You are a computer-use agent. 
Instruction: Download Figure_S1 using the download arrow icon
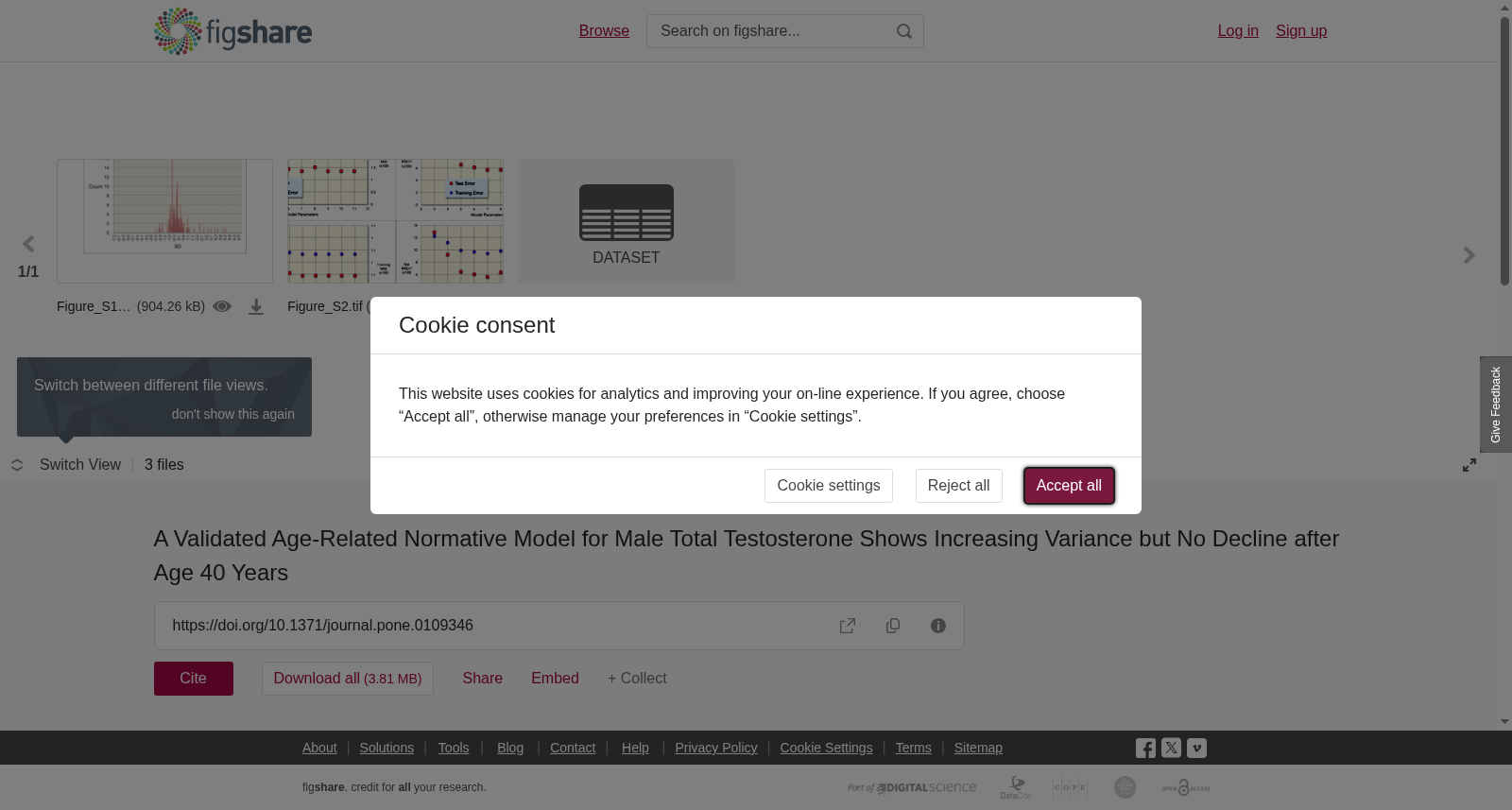[x=256, y=307]
